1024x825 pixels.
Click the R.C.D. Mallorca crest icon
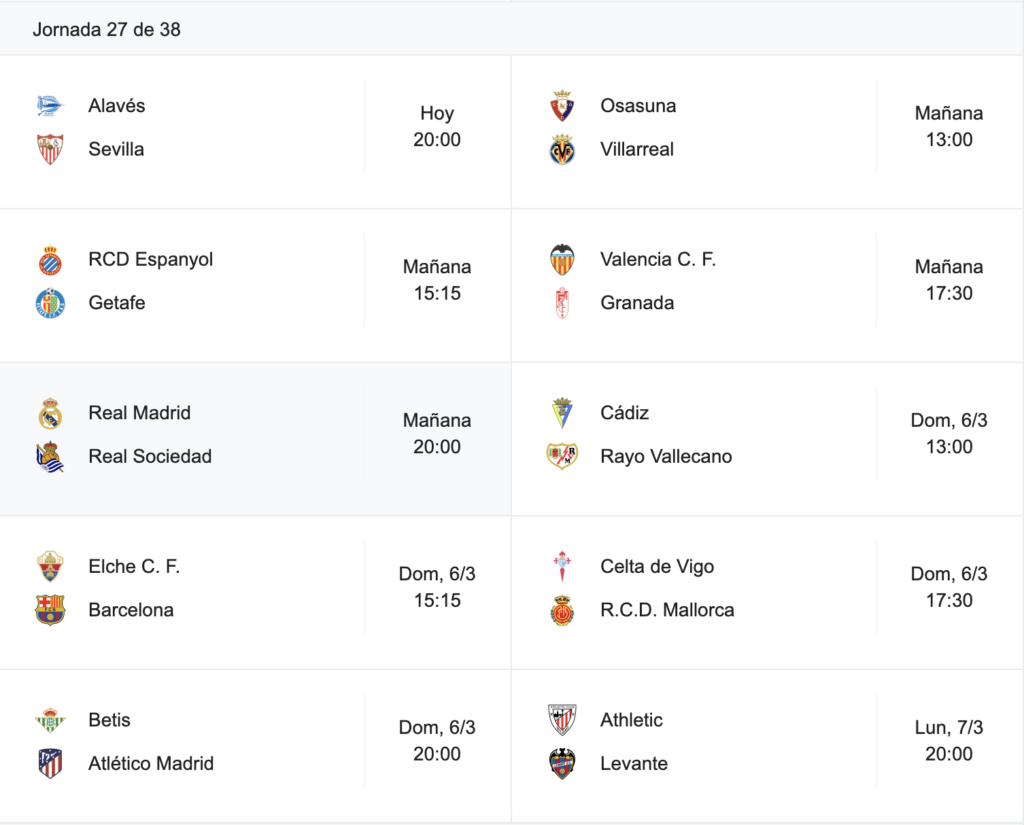(x=562, y=609)
